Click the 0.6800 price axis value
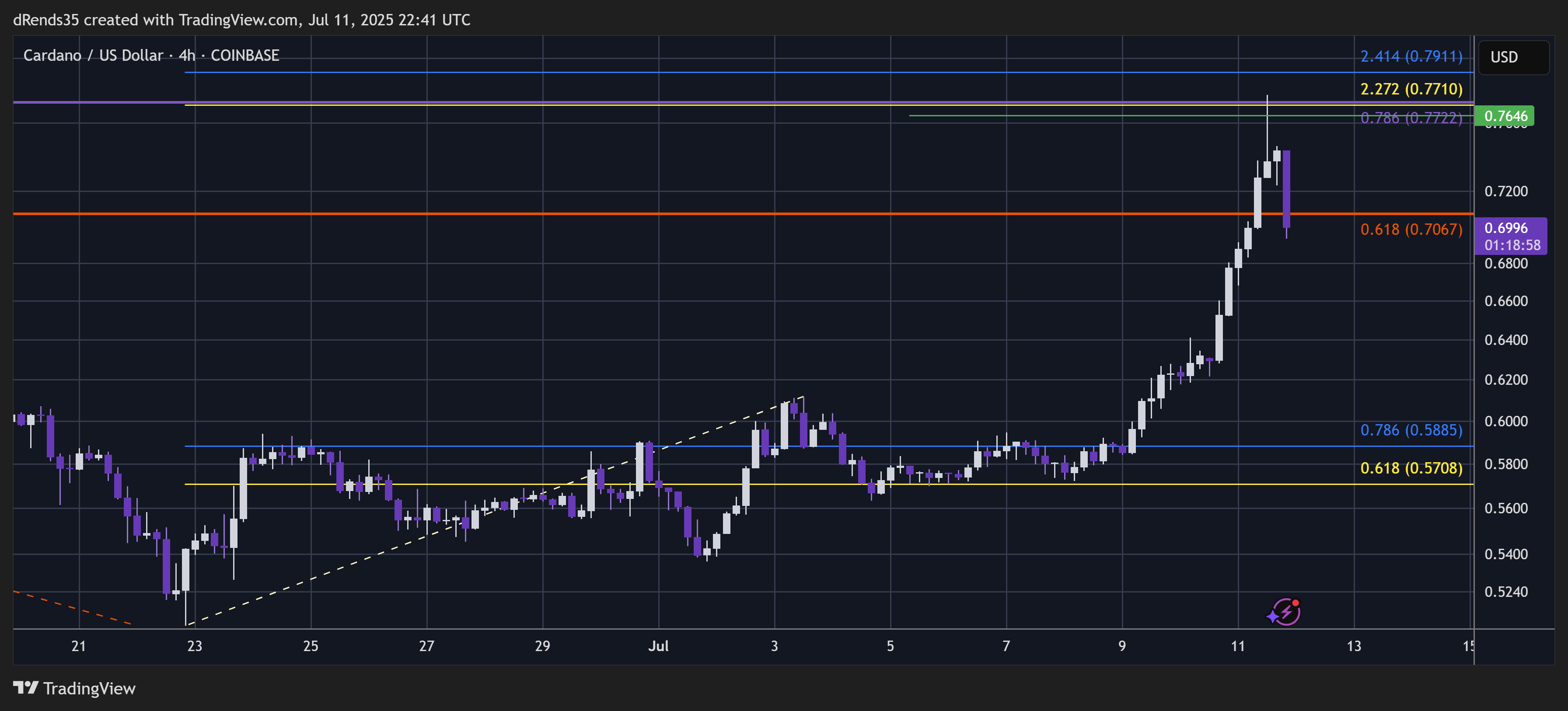This screenshot has width=1568, height=711. click(x=1506, y=264)
